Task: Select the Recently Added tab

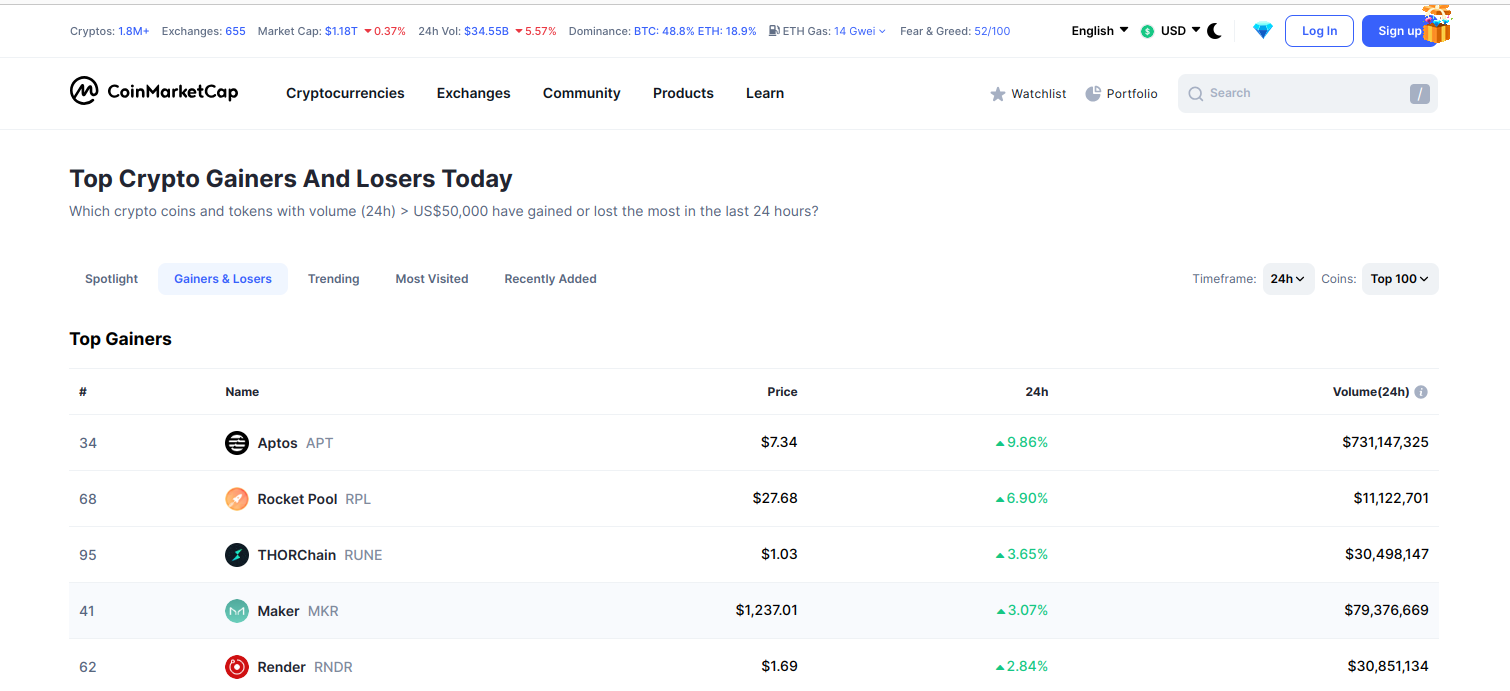Action: [x=550, y=279]
